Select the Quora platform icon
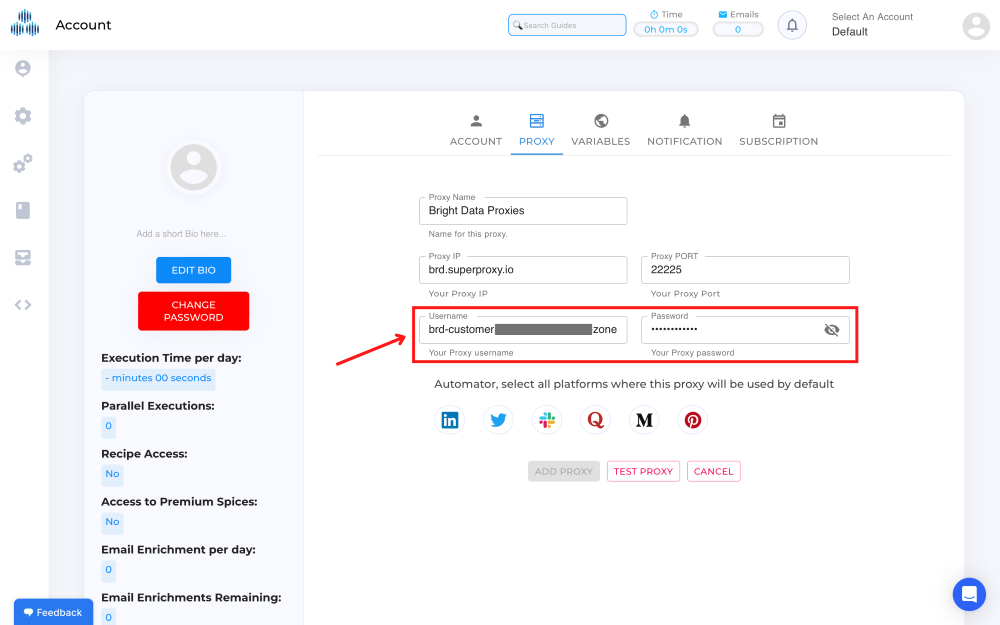1000x625 pixels. coord(595,419)
